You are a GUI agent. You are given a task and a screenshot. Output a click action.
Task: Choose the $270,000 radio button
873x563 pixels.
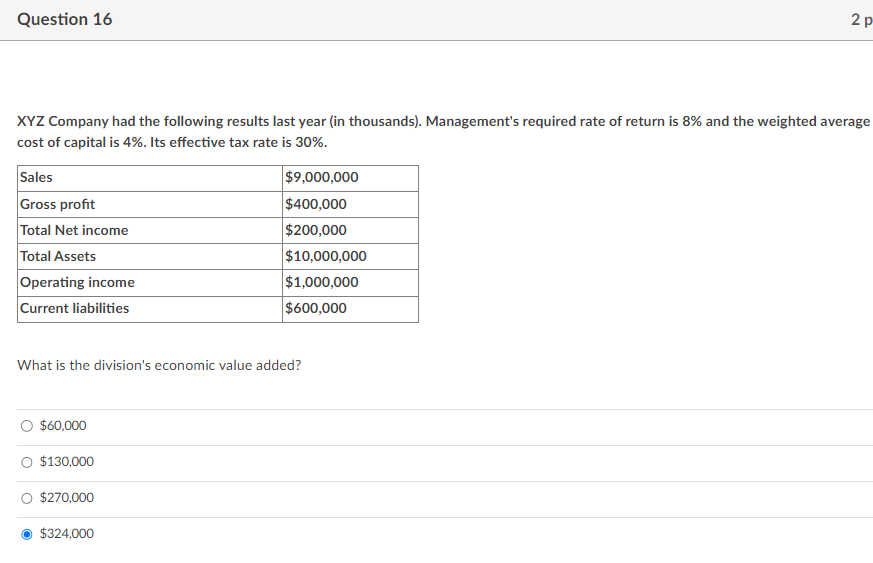[x=27, y=498]
